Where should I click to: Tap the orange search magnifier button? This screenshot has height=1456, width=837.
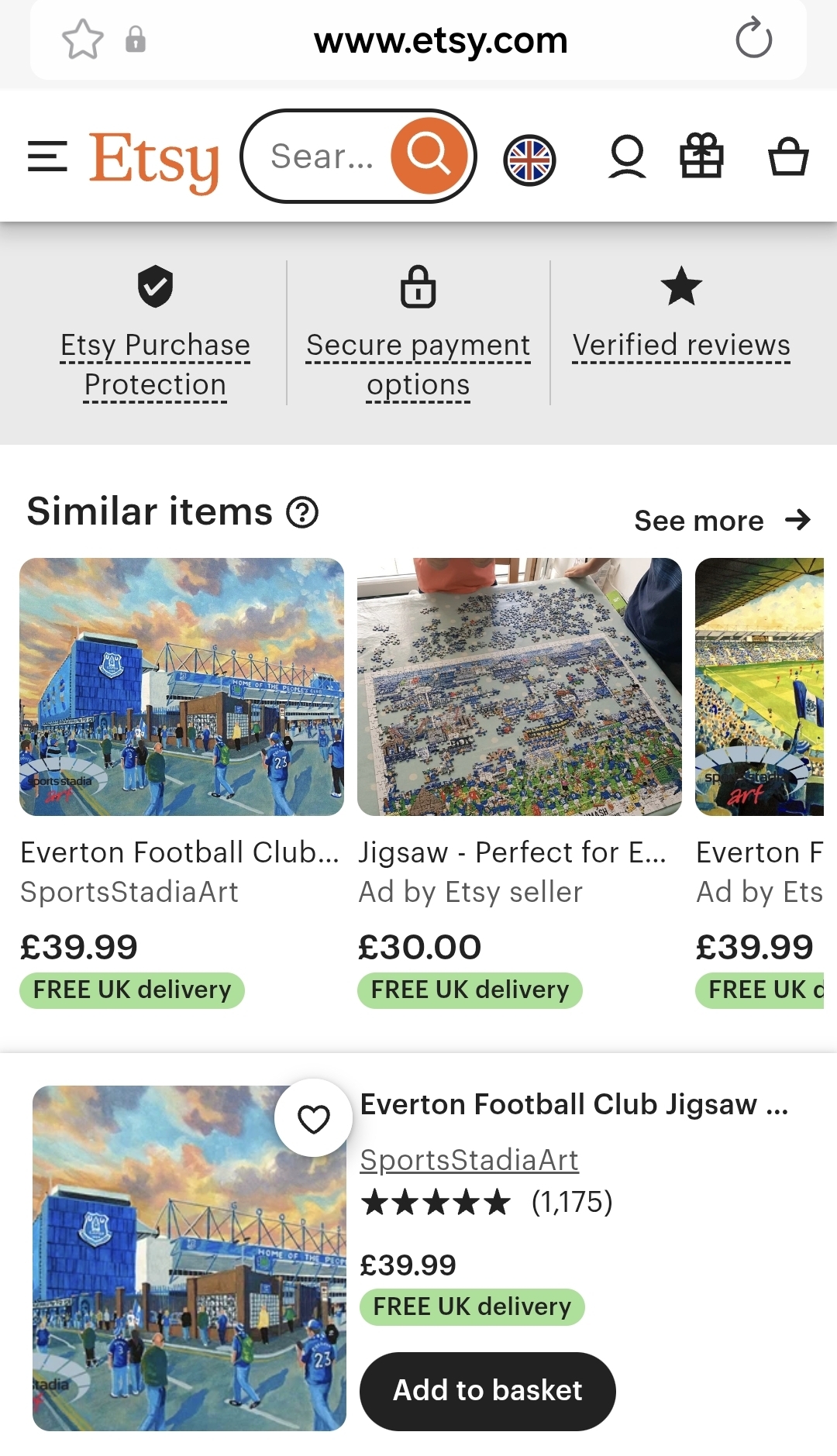(429, 156)
